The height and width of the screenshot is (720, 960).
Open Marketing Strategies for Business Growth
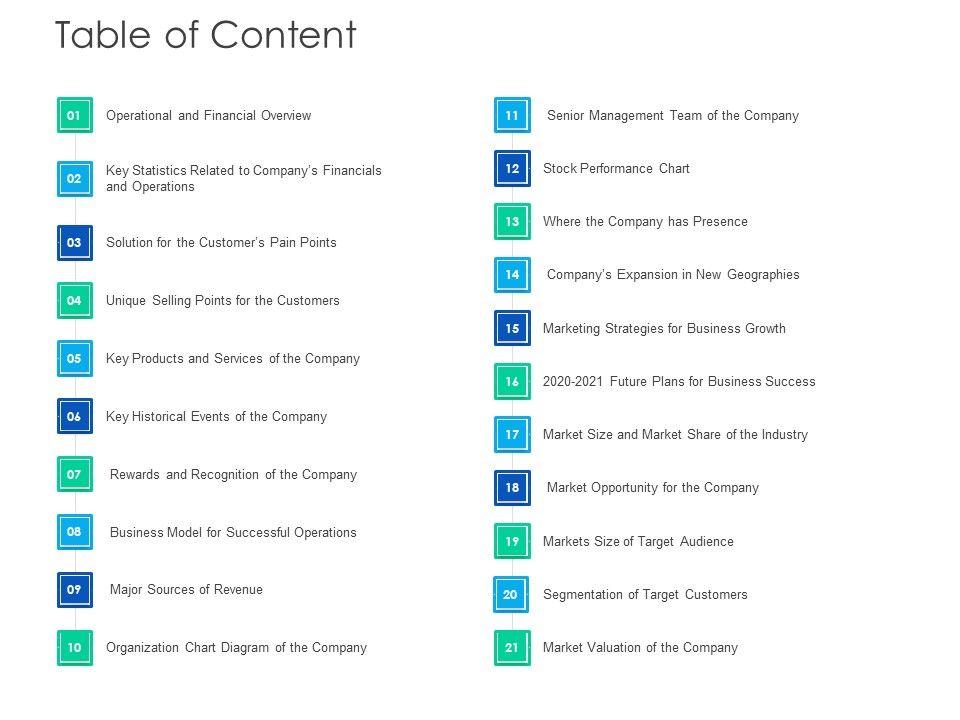[x=664, y=329]
